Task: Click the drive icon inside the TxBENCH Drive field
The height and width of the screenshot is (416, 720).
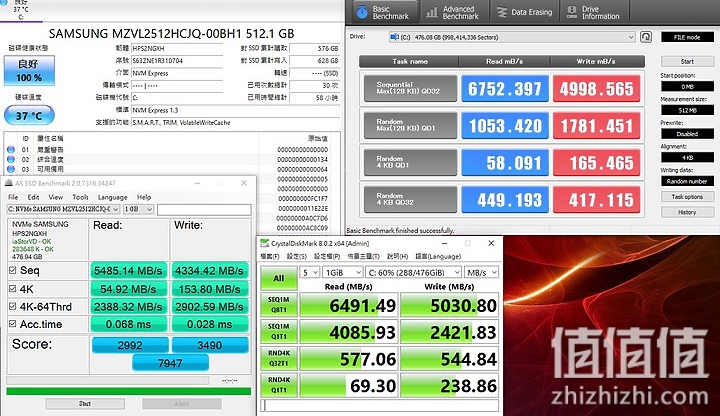Action: click(394, 37)
